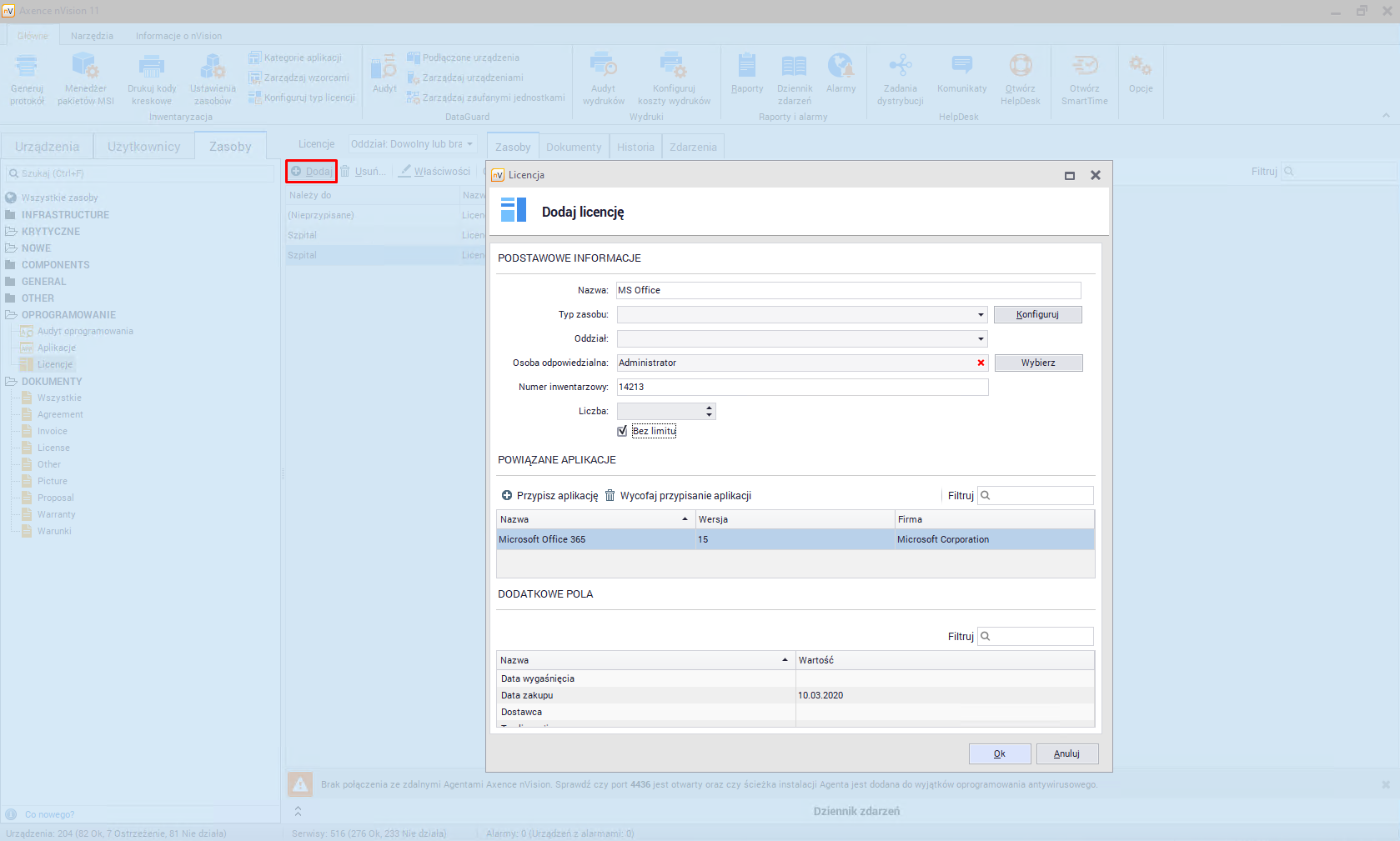
Task: Click the Zadania dystrybucji icon
Action: 900,66
